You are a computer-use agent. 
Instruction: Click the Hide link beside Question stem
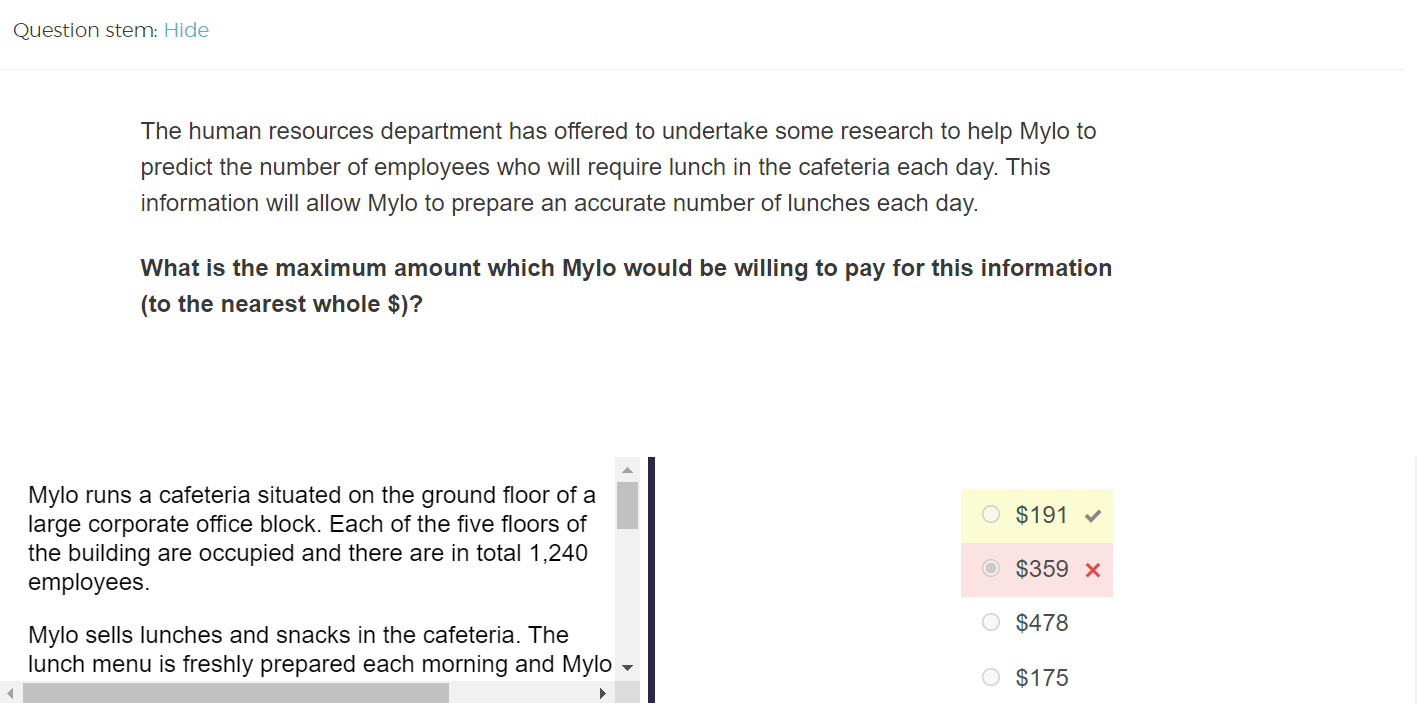click(x=186, y=30)
